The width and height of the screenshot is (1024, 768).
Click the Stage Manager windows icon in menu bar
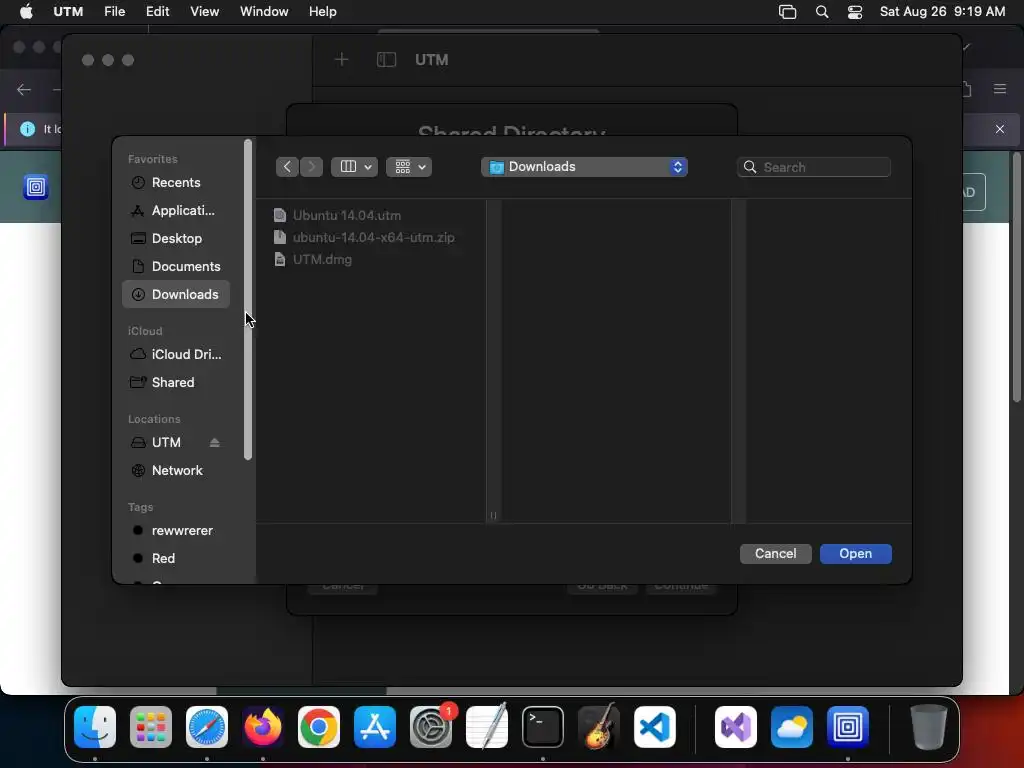[788, 12]
